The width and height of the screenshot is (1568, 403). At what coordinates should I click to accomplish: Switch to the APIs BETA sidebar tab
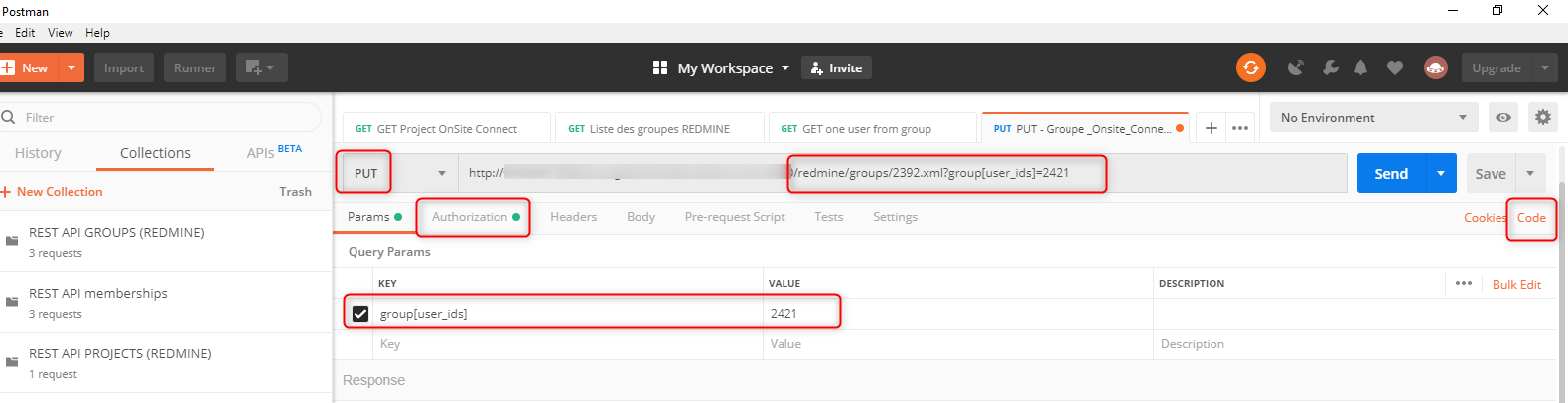pos(273,152)
